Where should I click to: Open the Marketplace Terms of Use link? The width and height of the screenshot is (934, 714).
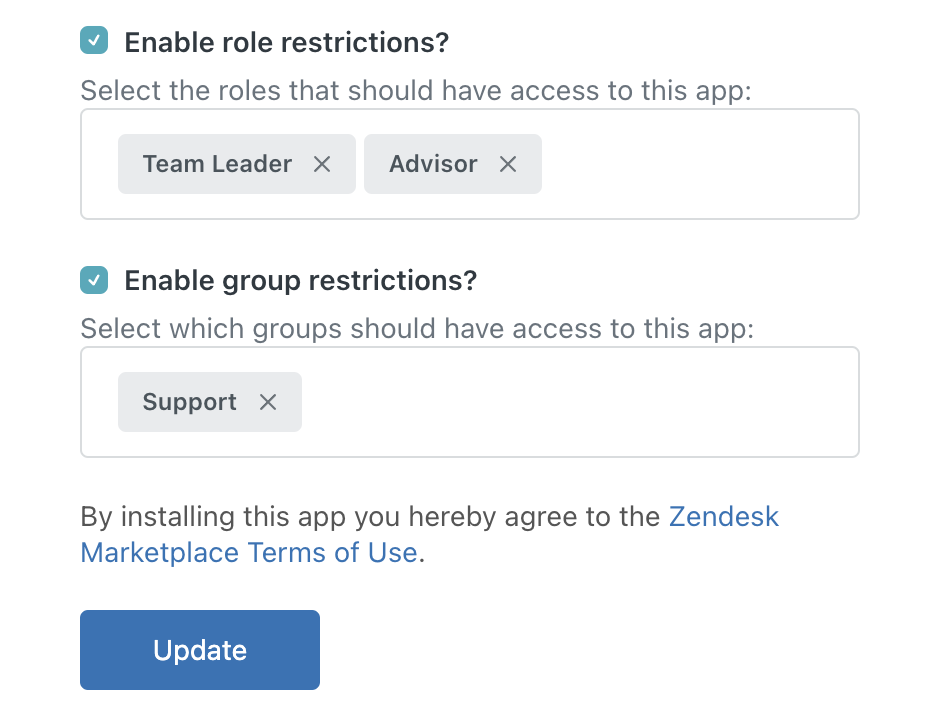[248, 553]
